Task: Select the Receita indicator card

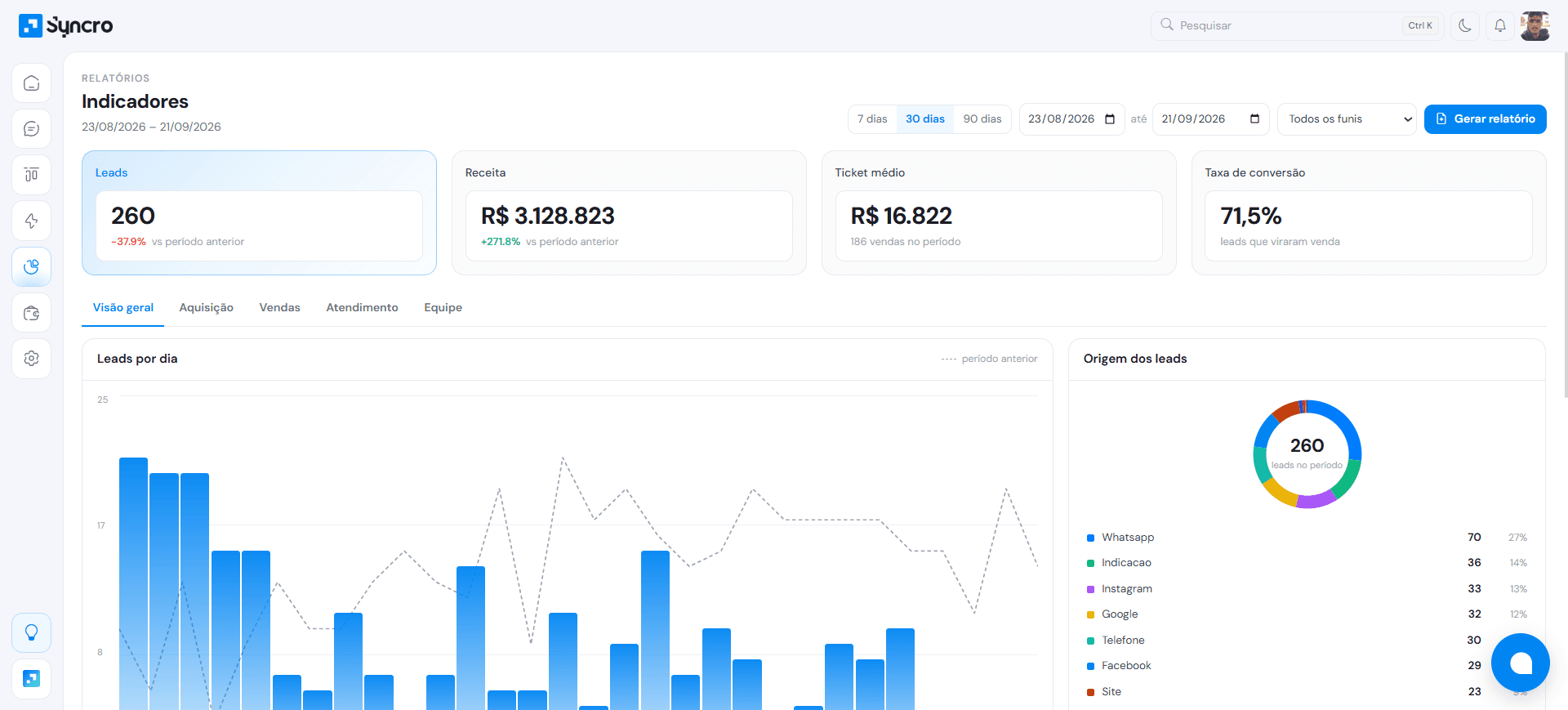Action: tap(629, 212)
